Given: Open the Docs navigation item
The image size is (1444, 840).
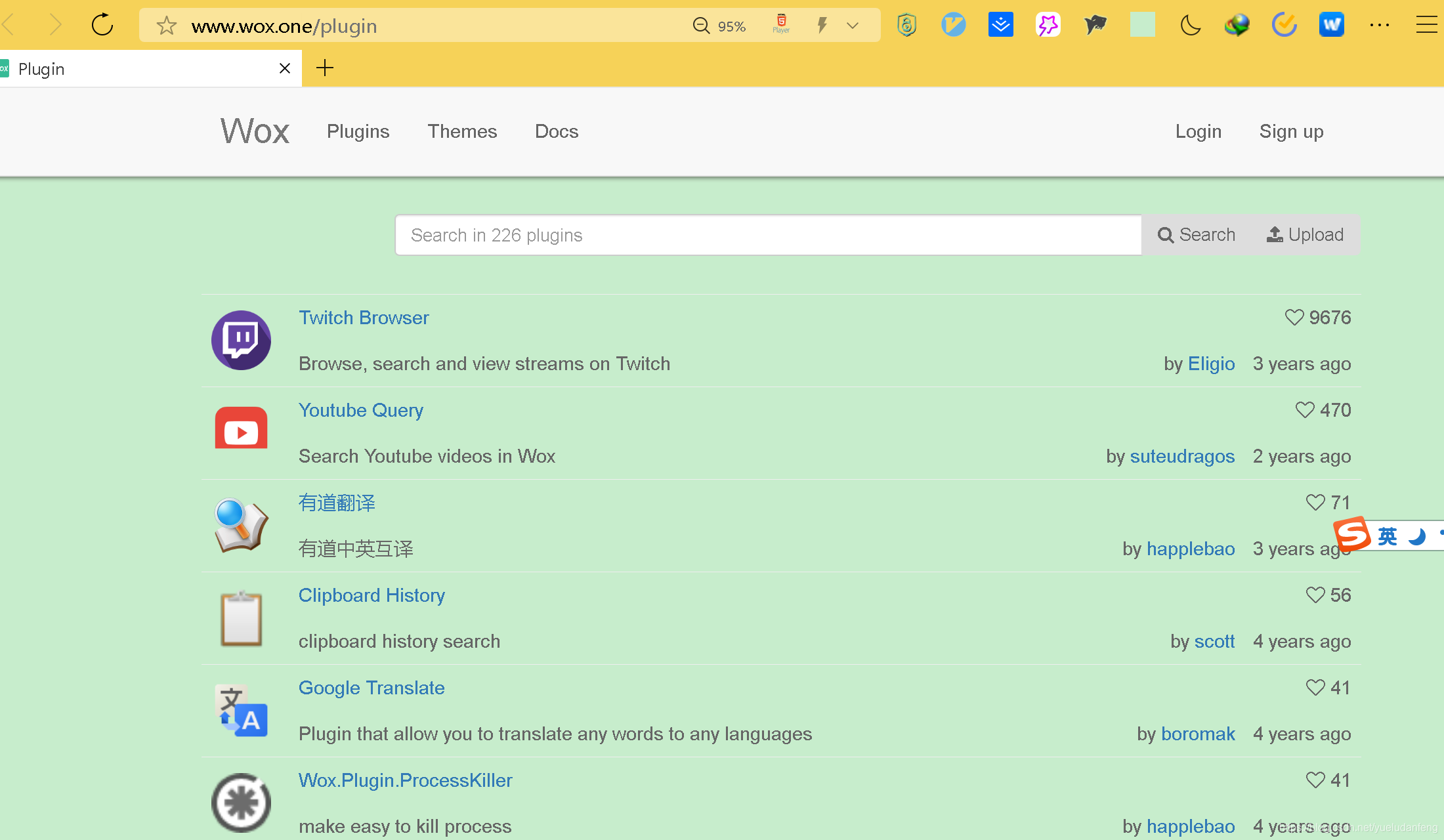Looking at the screenshot, I should [557, 131].
